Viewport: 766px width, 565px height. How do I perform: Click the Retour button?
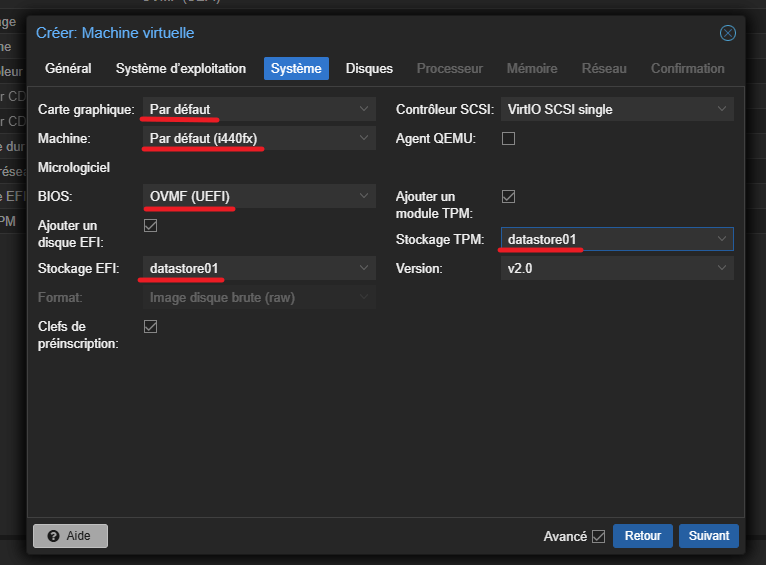[643, 536]
